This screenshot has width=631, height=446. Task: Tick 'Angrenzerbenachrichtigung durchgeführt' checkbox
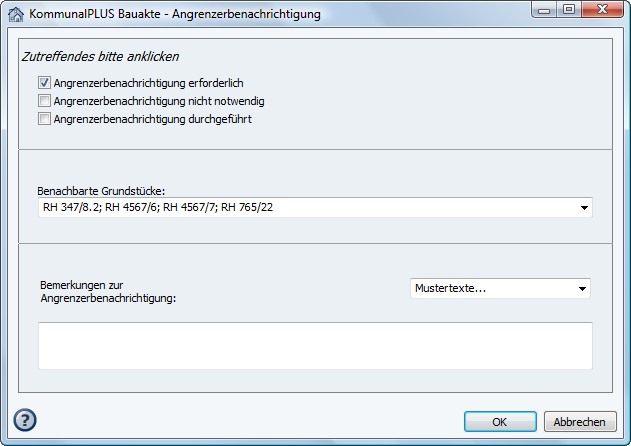[x=44, y=119]
